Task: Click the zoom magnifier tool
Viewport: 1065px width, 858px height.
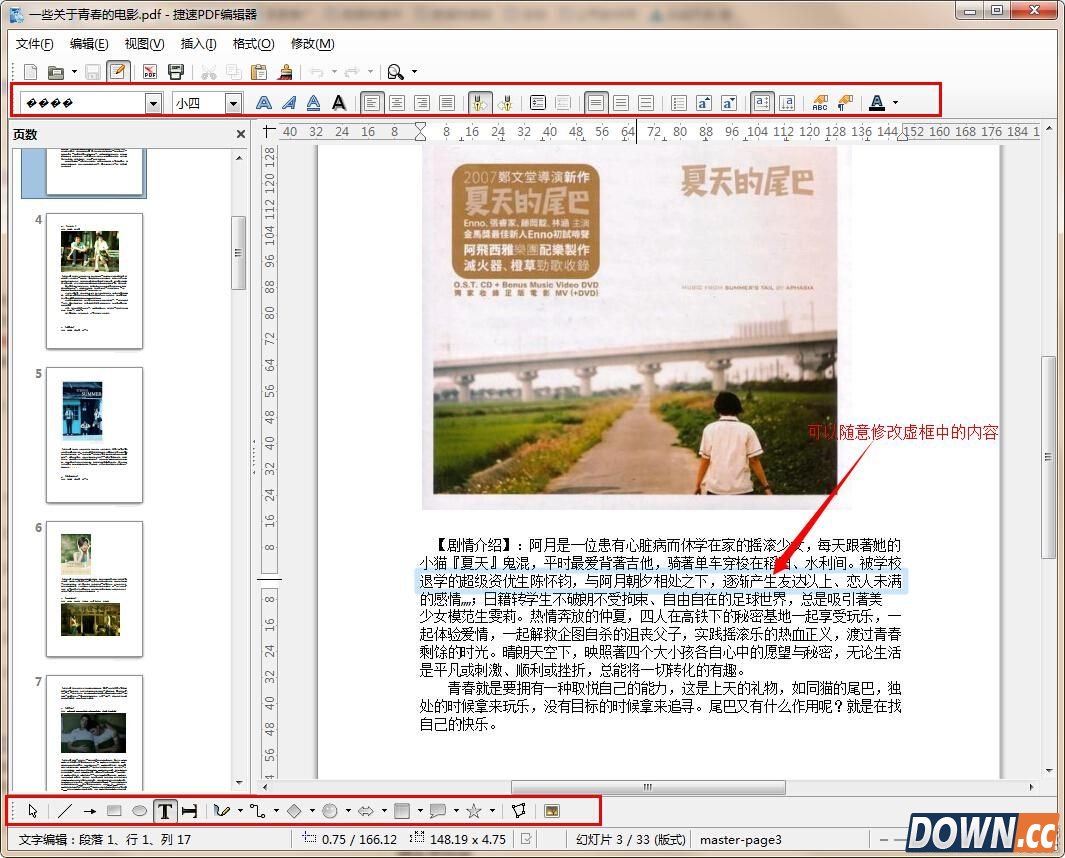Action: point(395,72)
